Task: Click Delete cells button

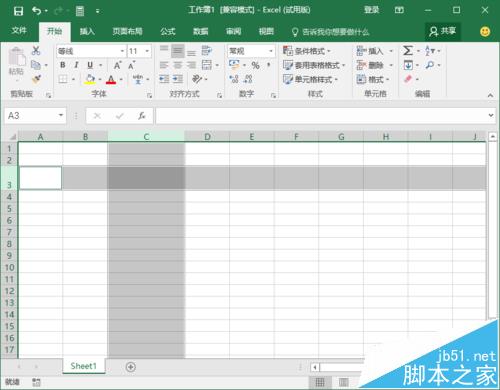Action: coord(370,65)
